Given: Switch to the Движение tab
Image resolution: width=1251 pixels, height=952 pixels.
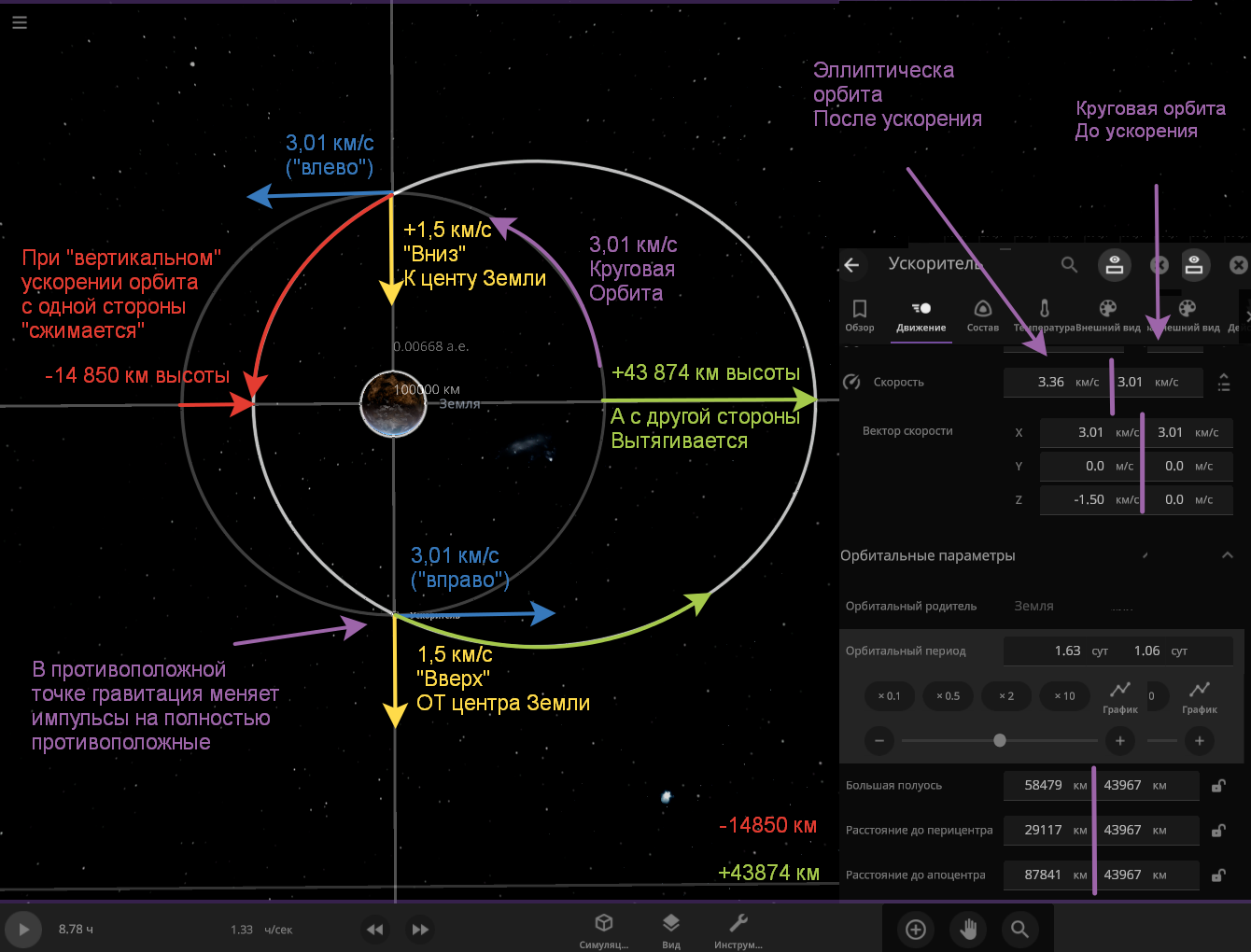Looking at the screenshot, I should [921, 316].
